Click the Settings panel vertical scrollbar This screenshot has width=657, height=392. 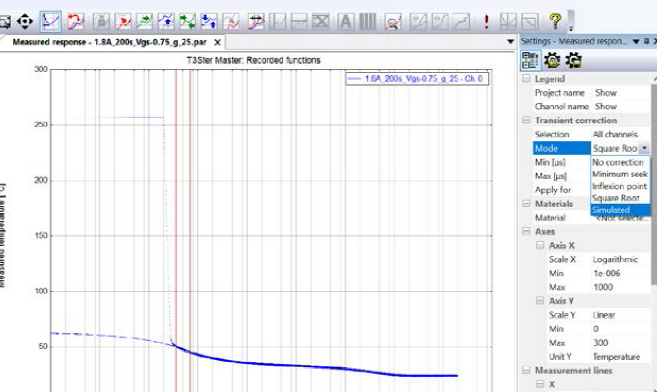654,184
